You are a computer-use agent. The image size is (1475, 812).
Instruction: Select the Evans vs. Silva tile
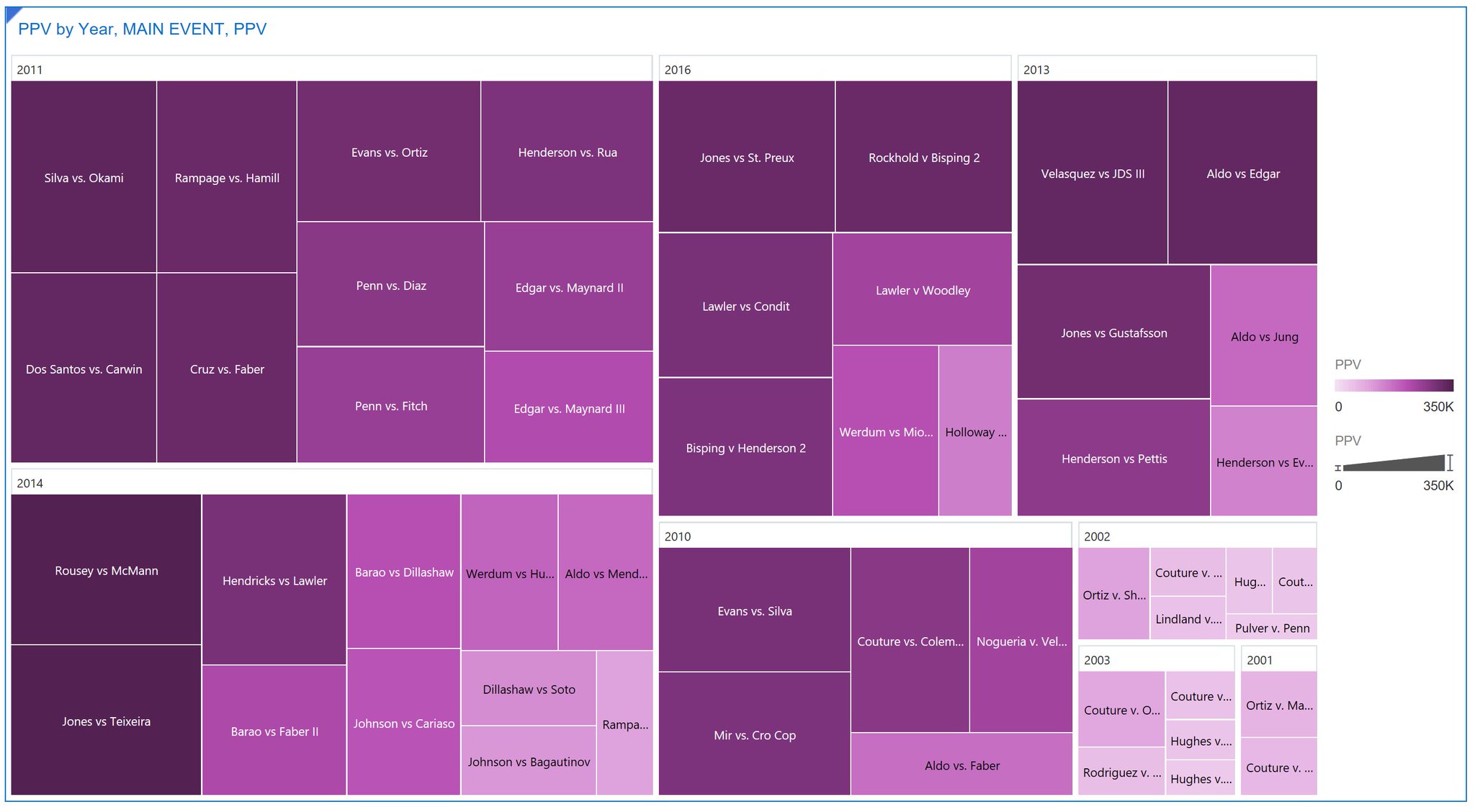(x=754, y=610)
